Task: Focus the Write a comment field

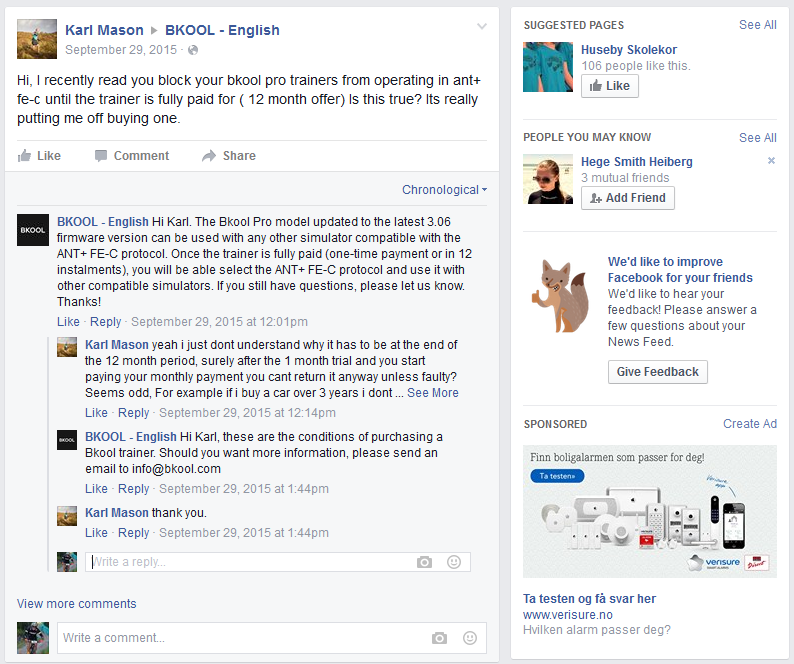Action: (x=271, y=638)
